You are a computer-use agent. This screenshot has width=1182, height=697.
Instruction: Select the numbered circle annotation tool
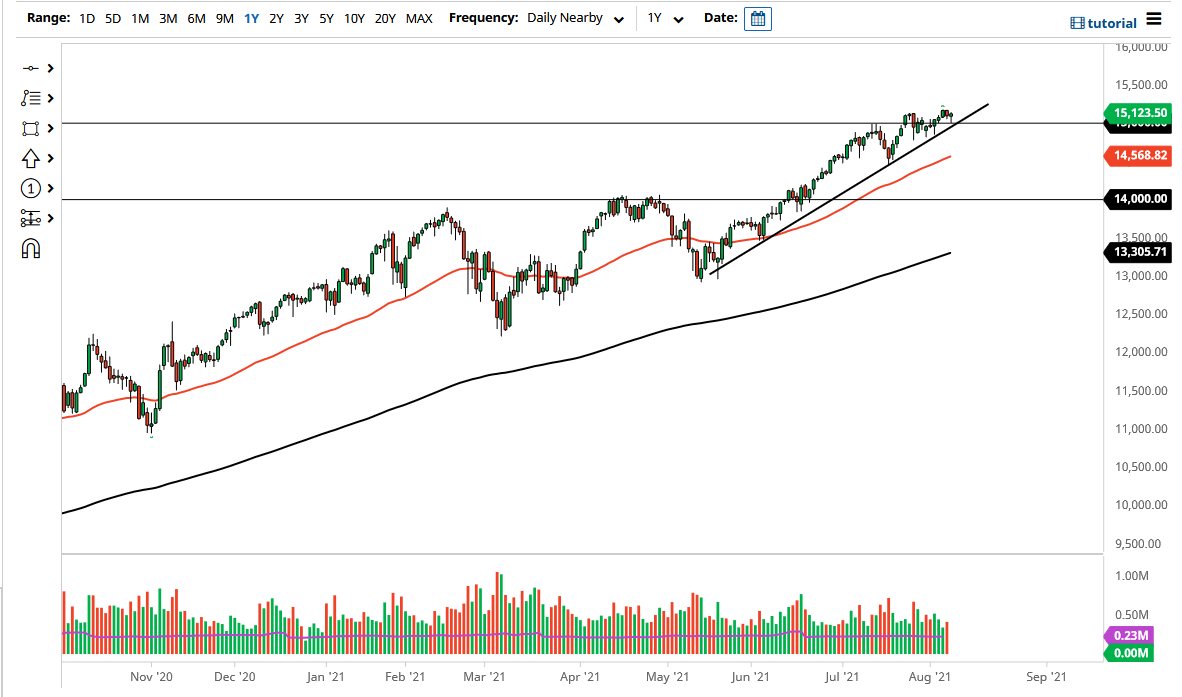coord(31,188)
